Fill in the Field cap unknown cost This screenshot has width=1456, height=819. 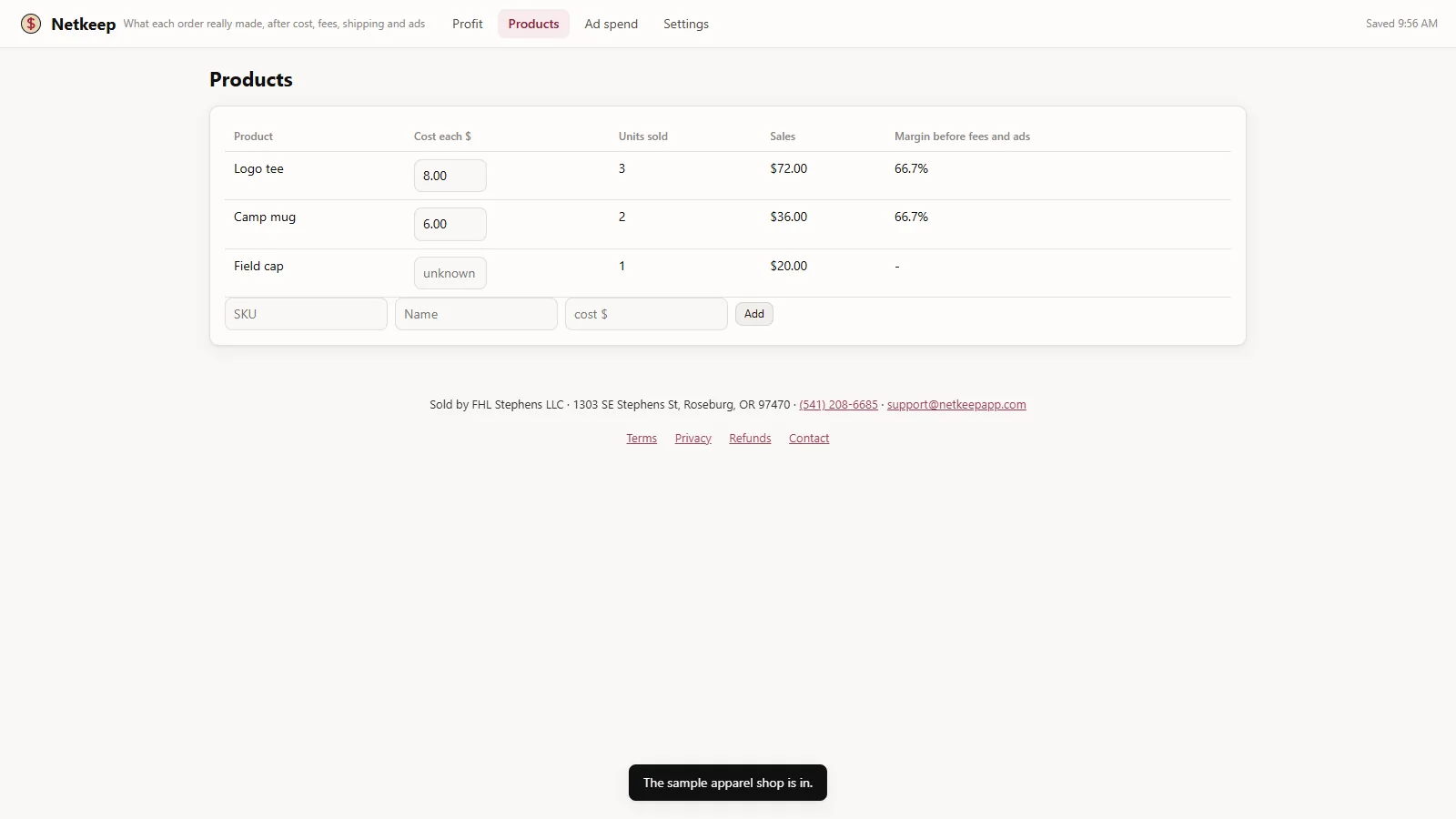(450, 273)
